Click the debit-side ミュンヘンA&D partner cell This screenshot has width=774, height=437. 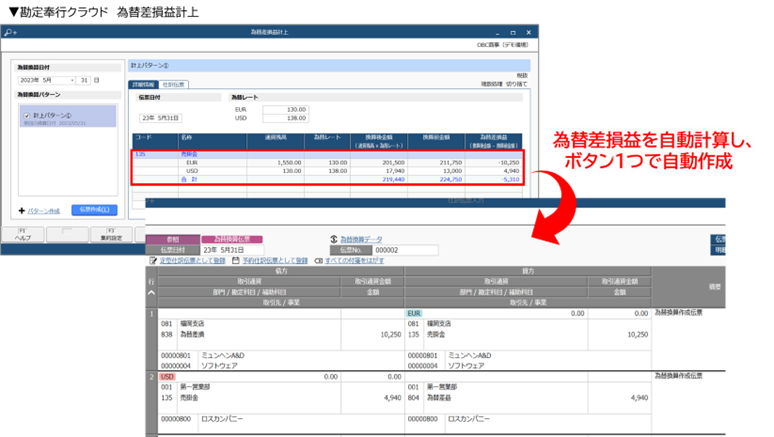(x=223, y=356)
